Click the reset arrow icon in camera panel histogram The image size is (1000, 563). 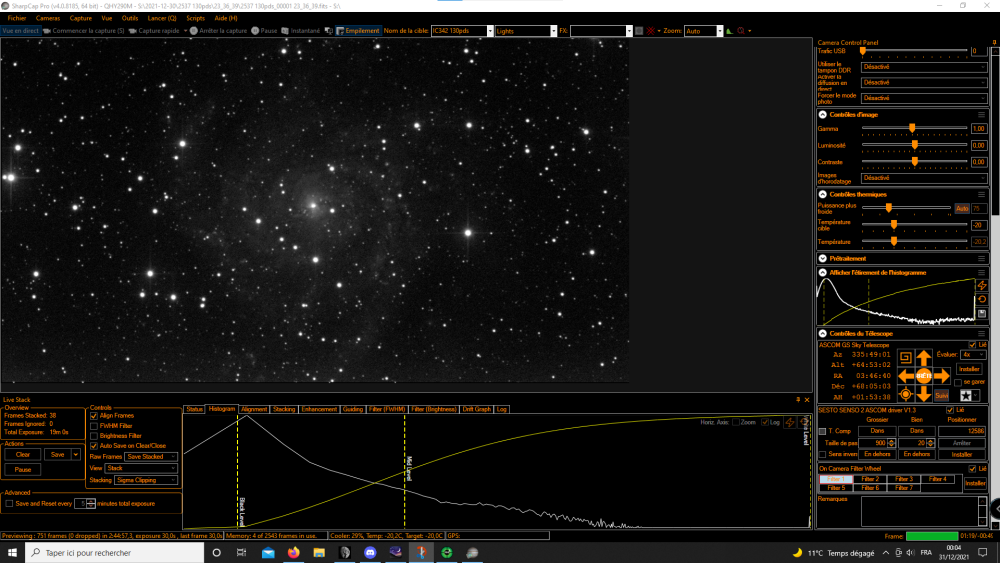[x=982, y=300]
